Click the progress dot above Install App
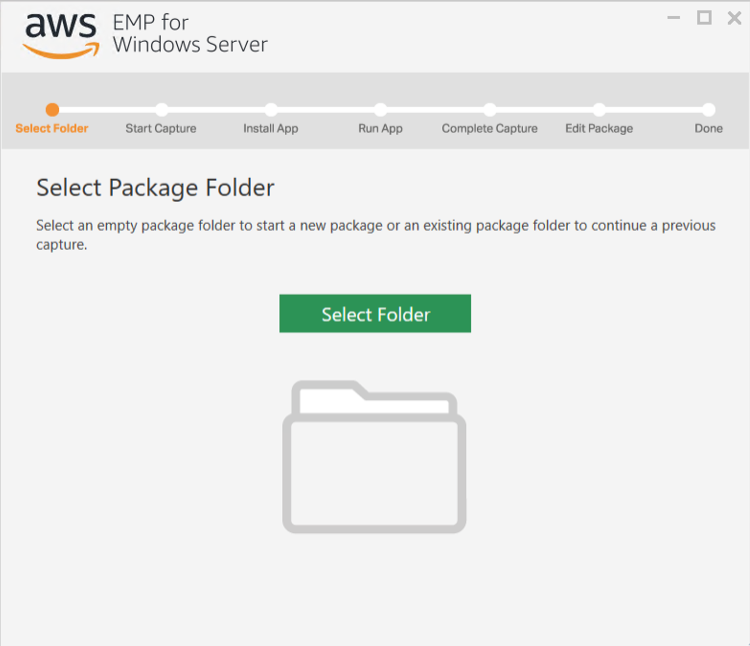 [x=271, y=109]
